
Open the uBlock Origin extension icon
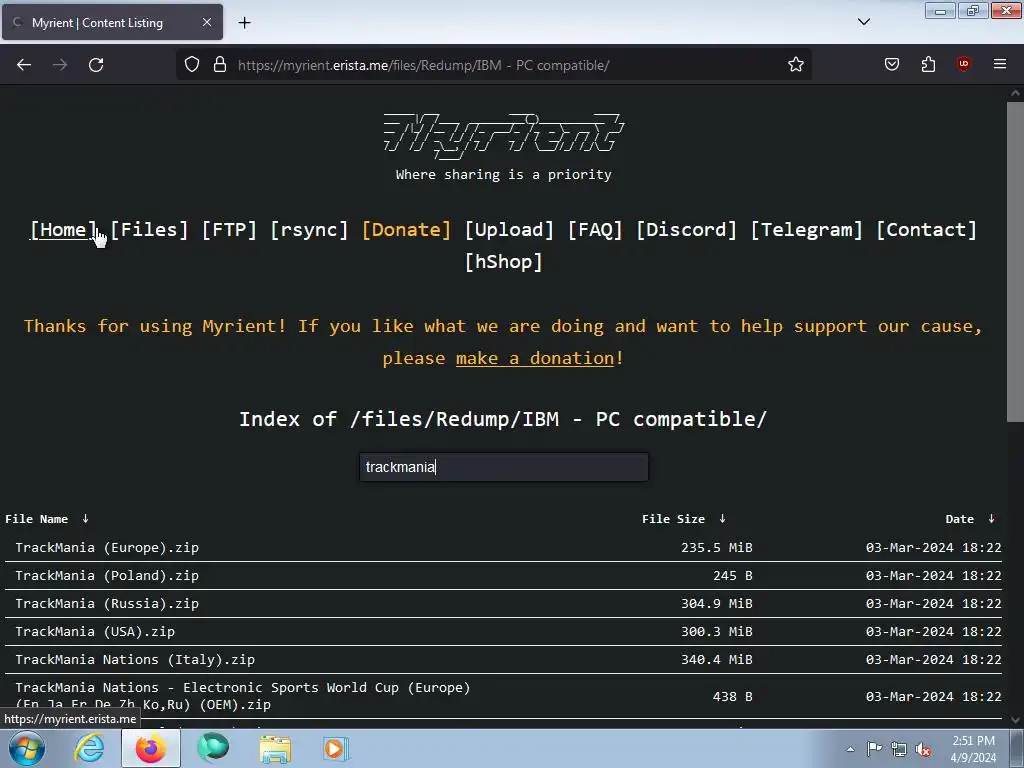pos(964,64)
